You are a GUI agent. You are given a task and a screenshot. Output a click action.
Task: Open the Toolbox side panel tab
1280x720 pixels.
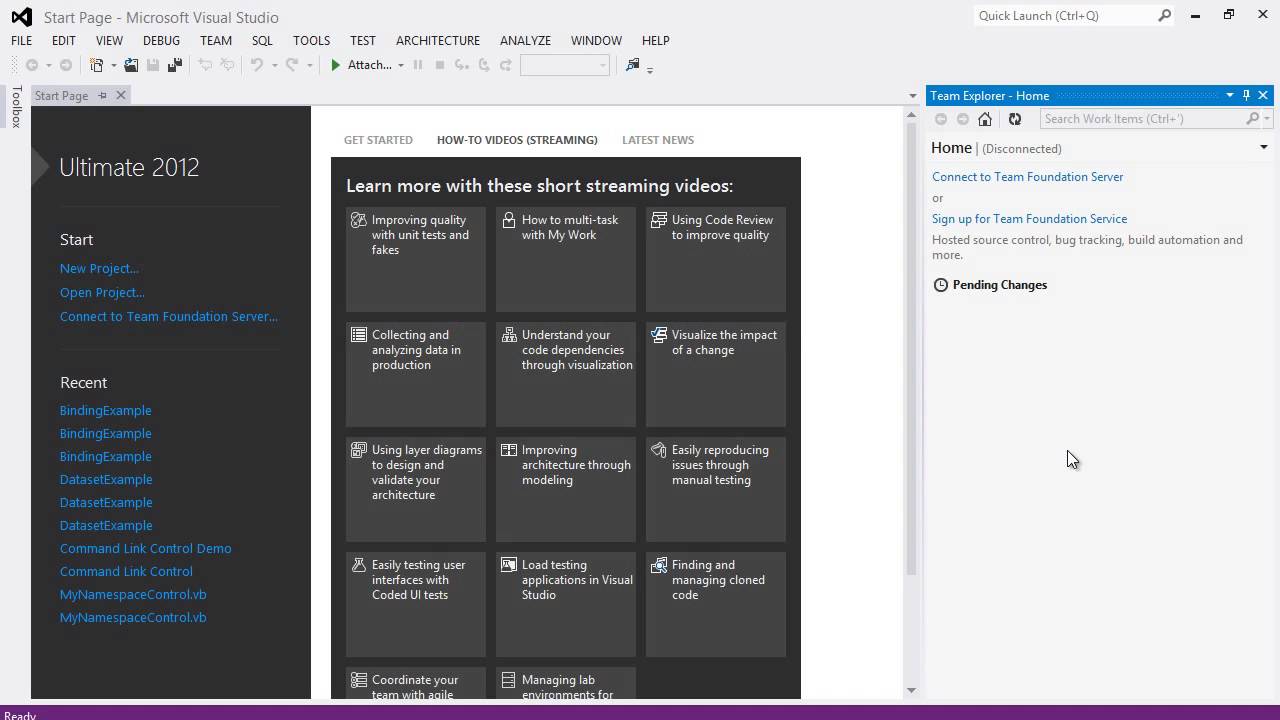[x=16, y=107]
